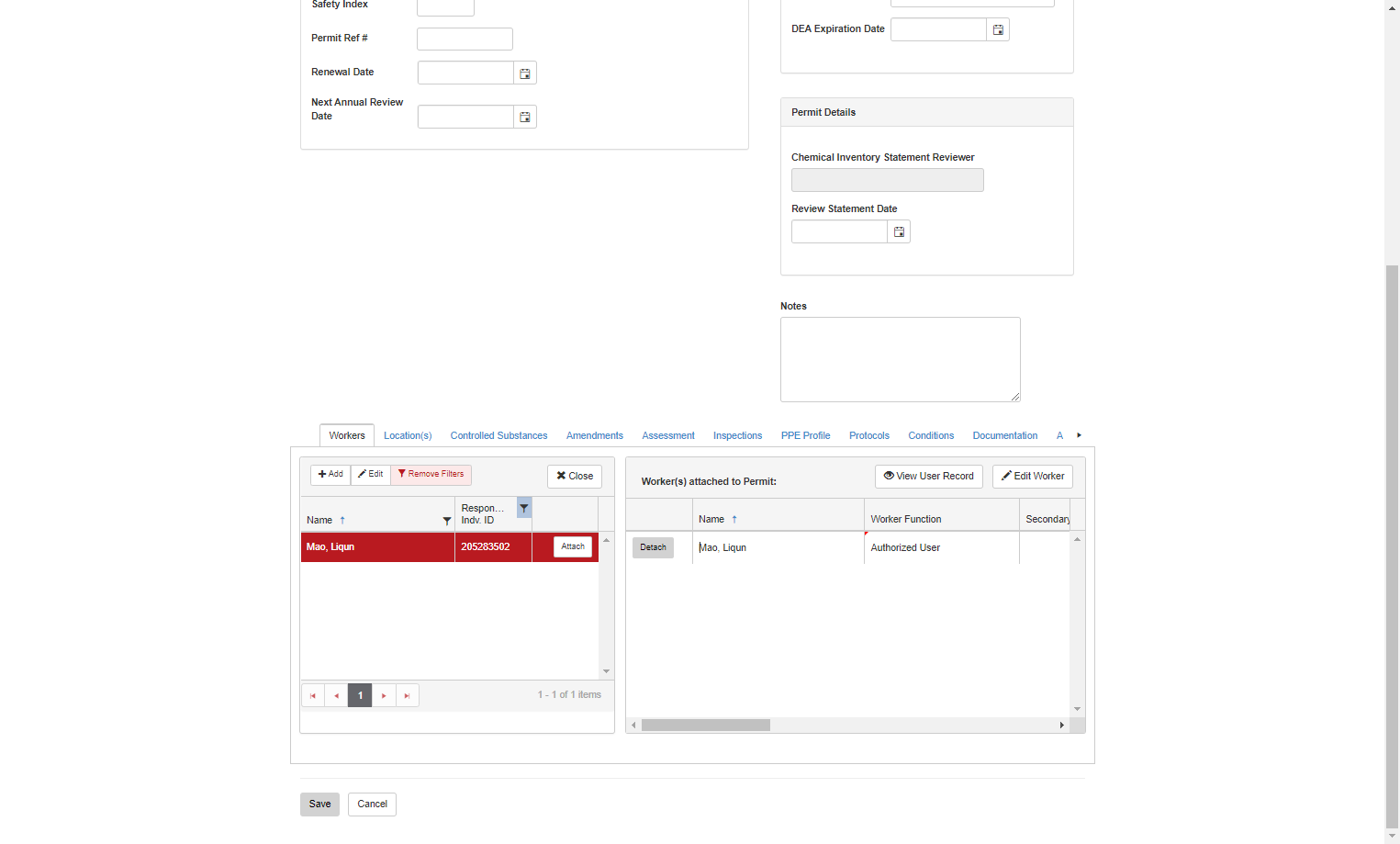Open the Next Annual Review Date calendar picker

tap(525, 118)
